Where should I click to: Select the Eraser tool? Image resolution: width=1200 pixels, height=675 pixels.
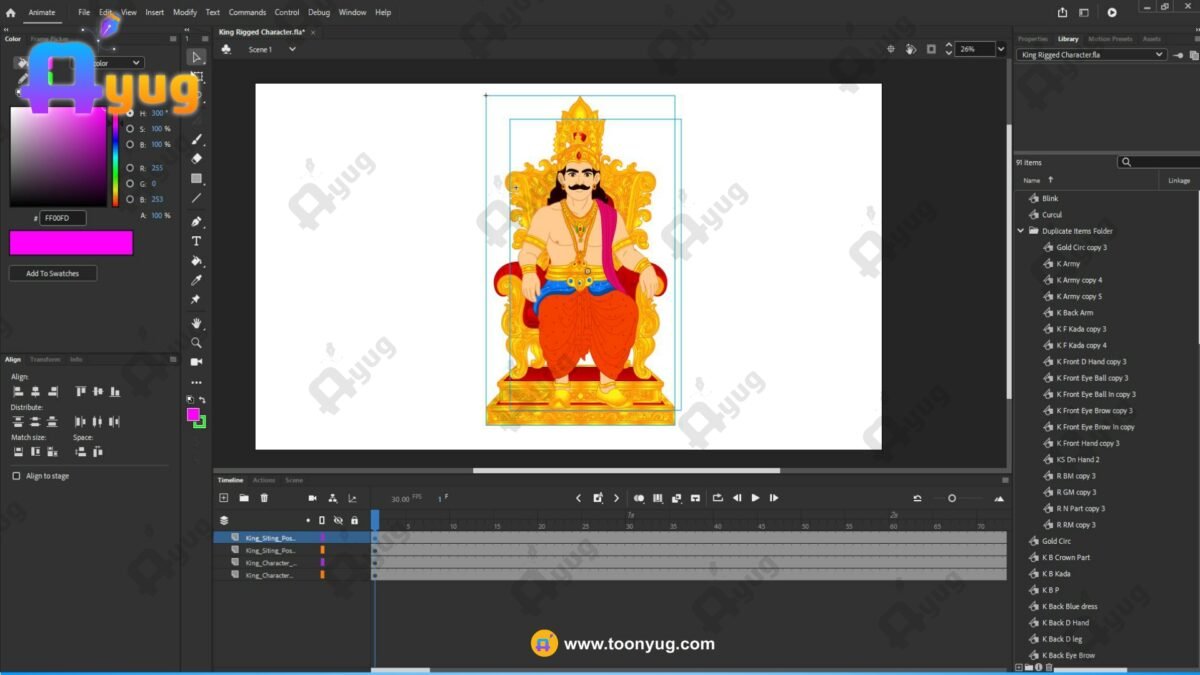(x=197, y=158)
